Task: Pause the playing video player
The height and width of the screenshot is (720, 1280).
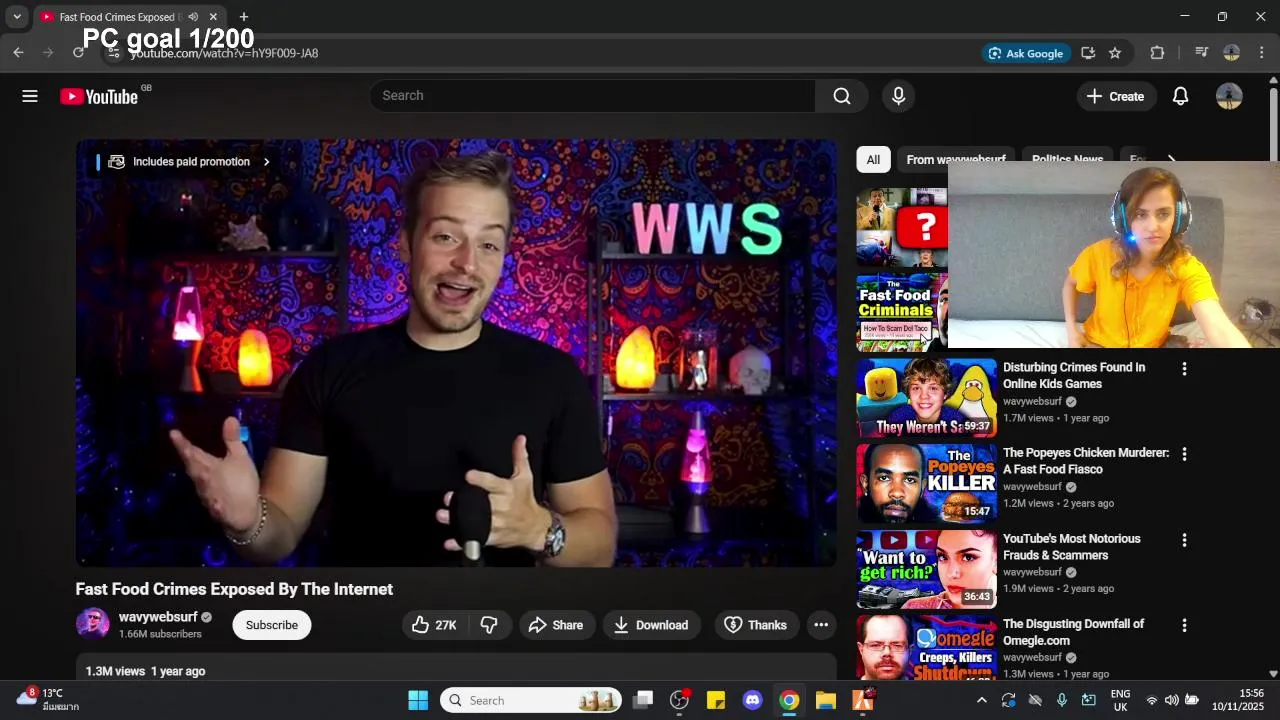Action: tap(456, 353)
